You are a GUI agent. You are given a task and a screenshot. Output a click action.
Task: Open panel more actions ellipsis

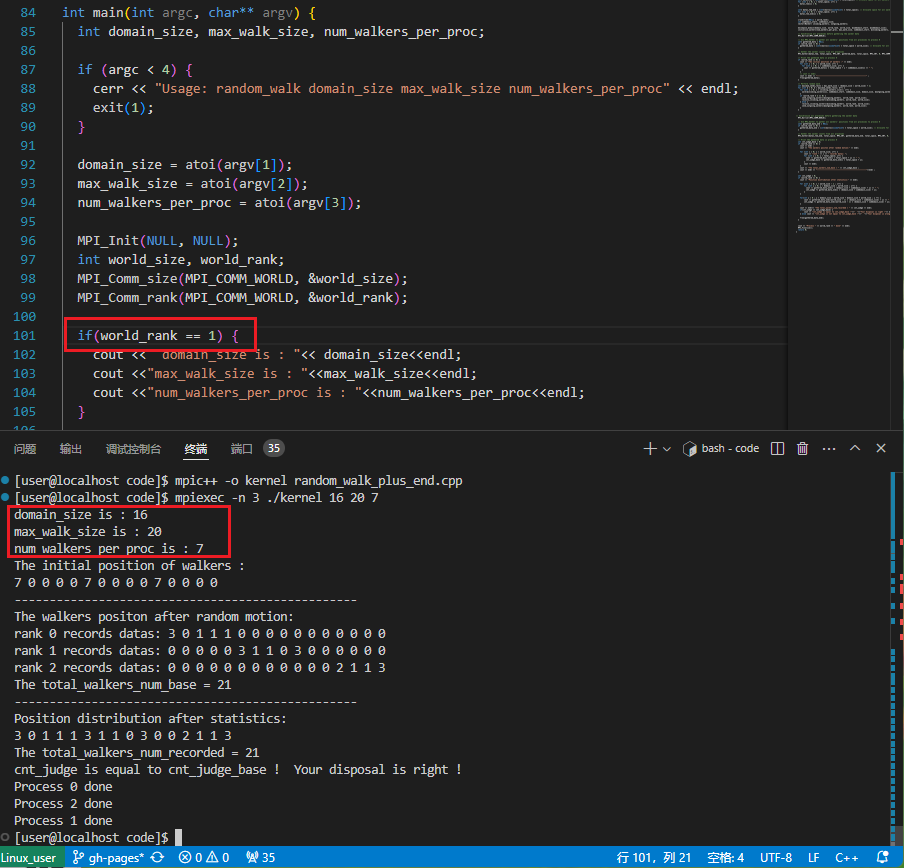click(x=829, y=448)
